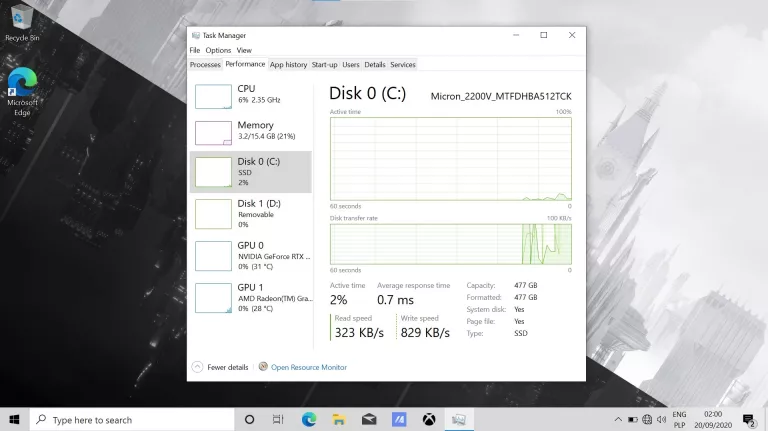Screen dimensions: 768x431
Task: Click the Micron_2200V drive model text
Action: tap(501, 96)
